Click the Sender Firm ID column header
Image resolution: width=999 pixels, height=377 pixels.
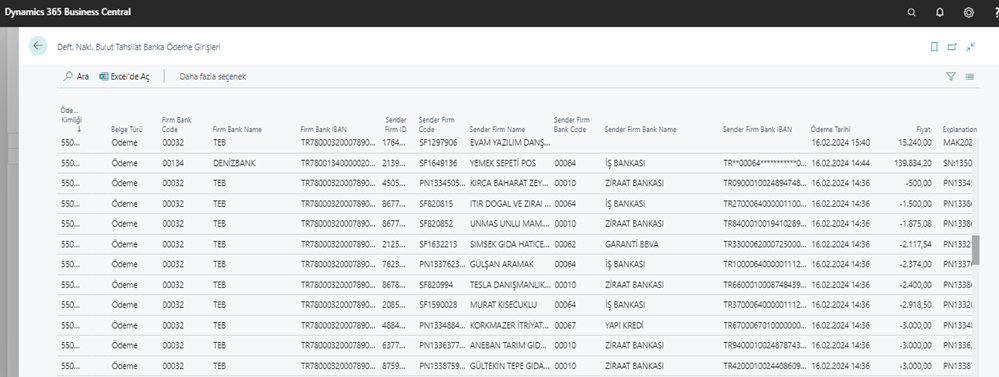pos(396,124)
